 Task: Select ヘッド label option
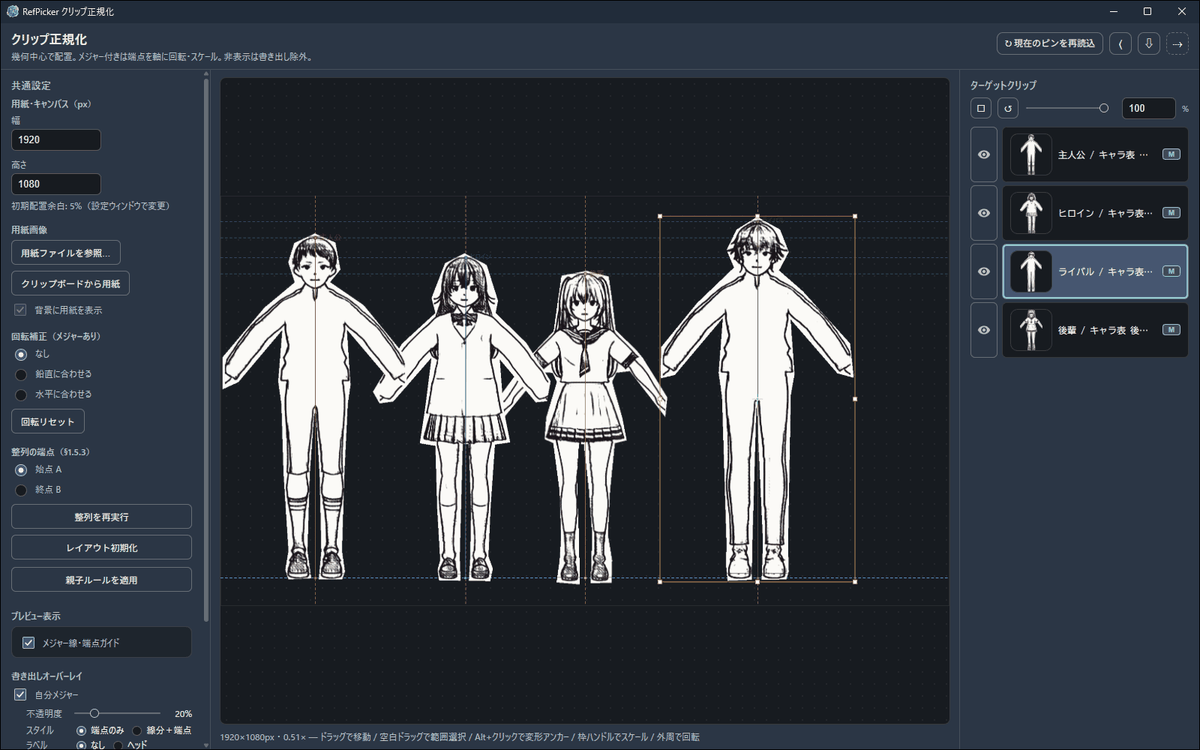point(118,745)
